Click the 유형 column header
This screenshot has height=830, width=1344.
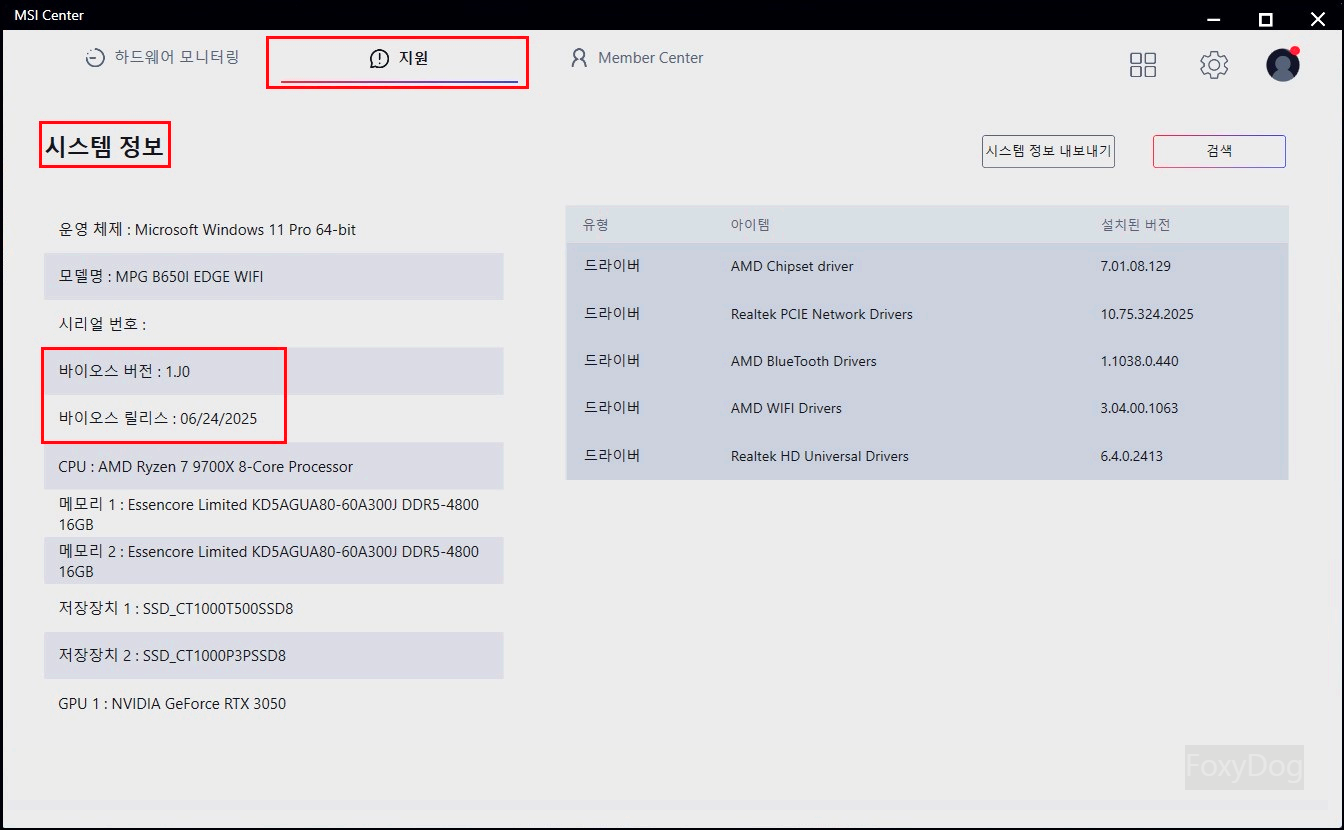point(596,225)
